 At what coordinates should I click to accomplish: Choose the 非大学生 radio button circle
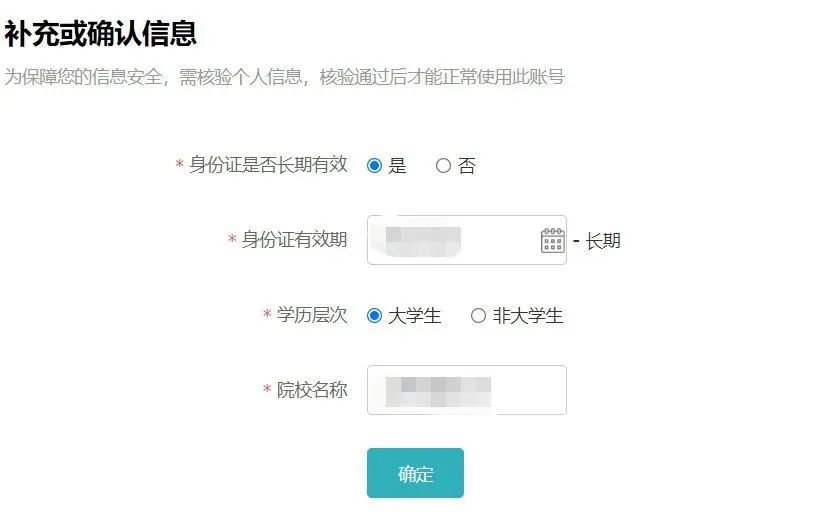478,316
